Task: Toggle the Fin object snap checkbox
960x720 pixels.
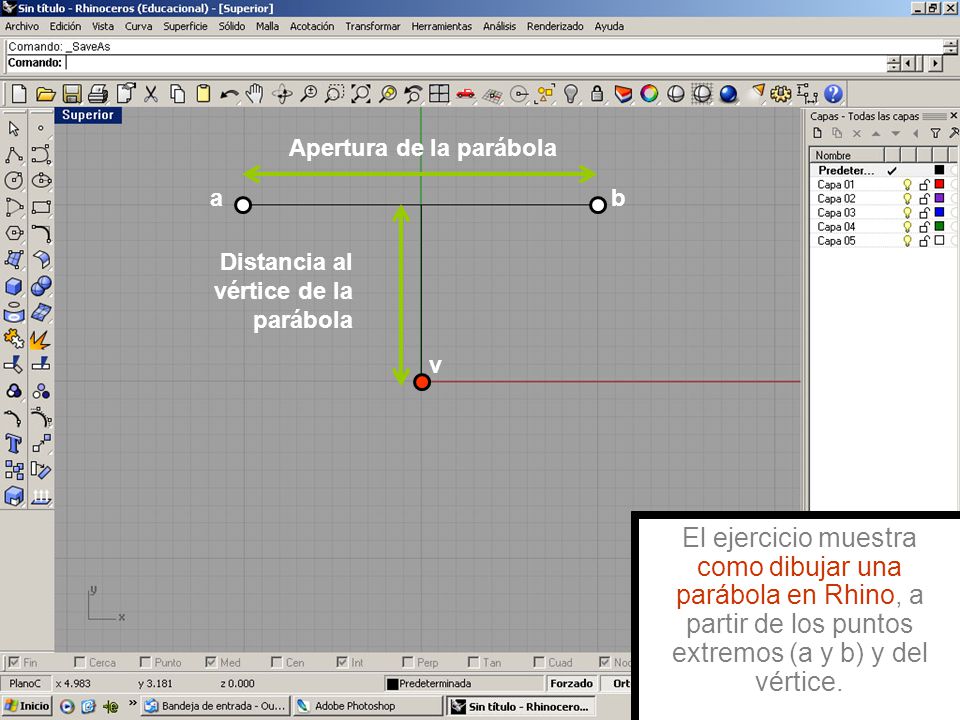Action: click(x=13, y=662)
